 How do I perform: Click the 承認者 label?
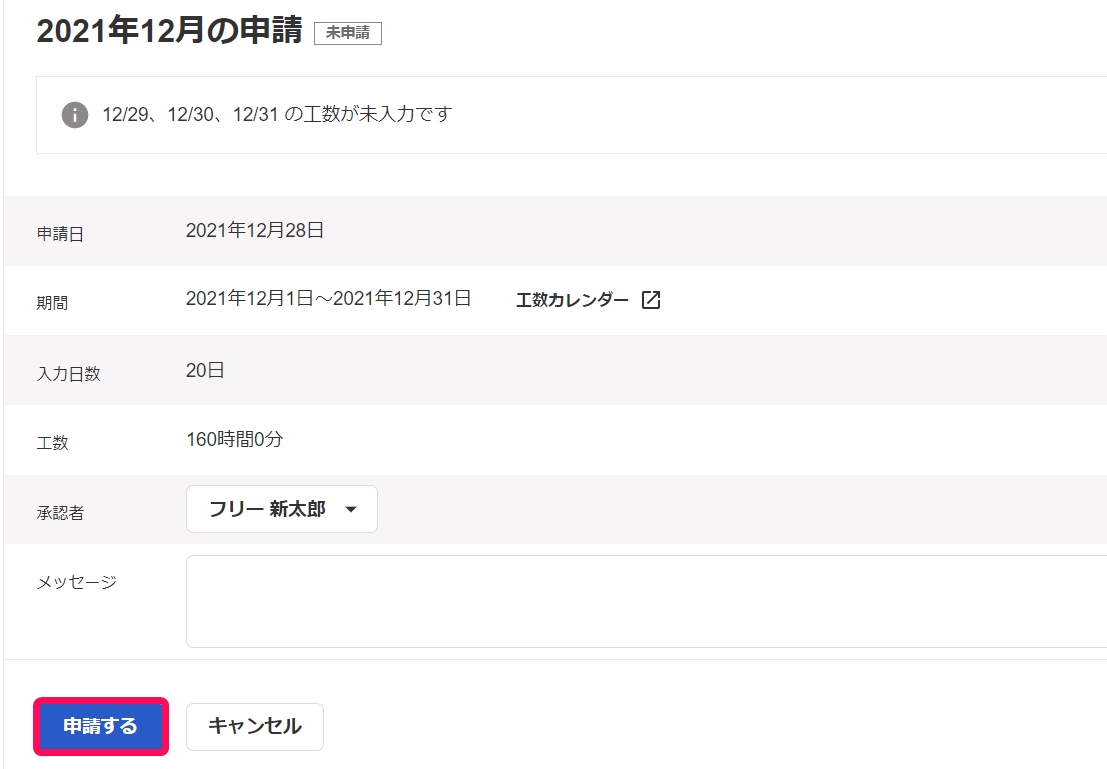[60, 513]
